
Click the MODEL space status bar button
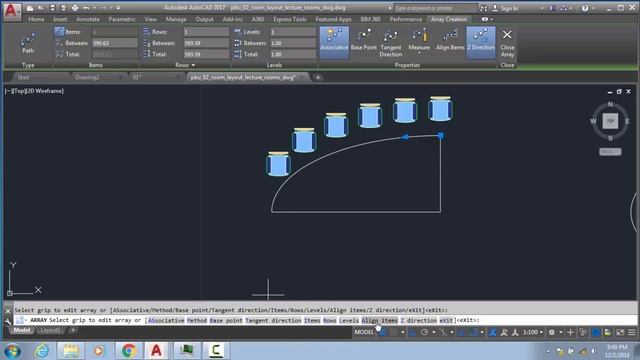(364, 332)
